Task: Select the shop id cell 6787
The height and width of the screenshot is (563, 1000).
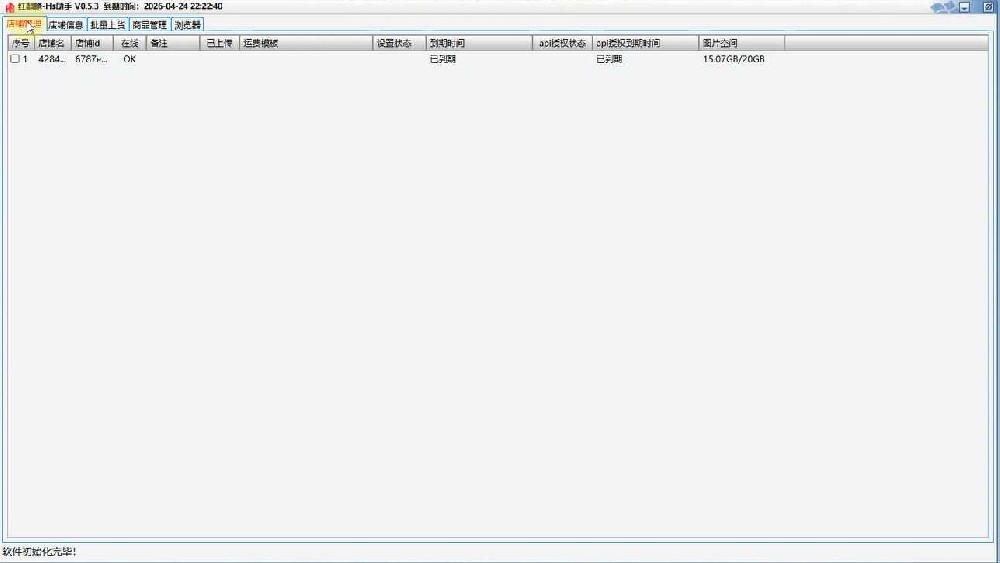Action: coord(91,59)
